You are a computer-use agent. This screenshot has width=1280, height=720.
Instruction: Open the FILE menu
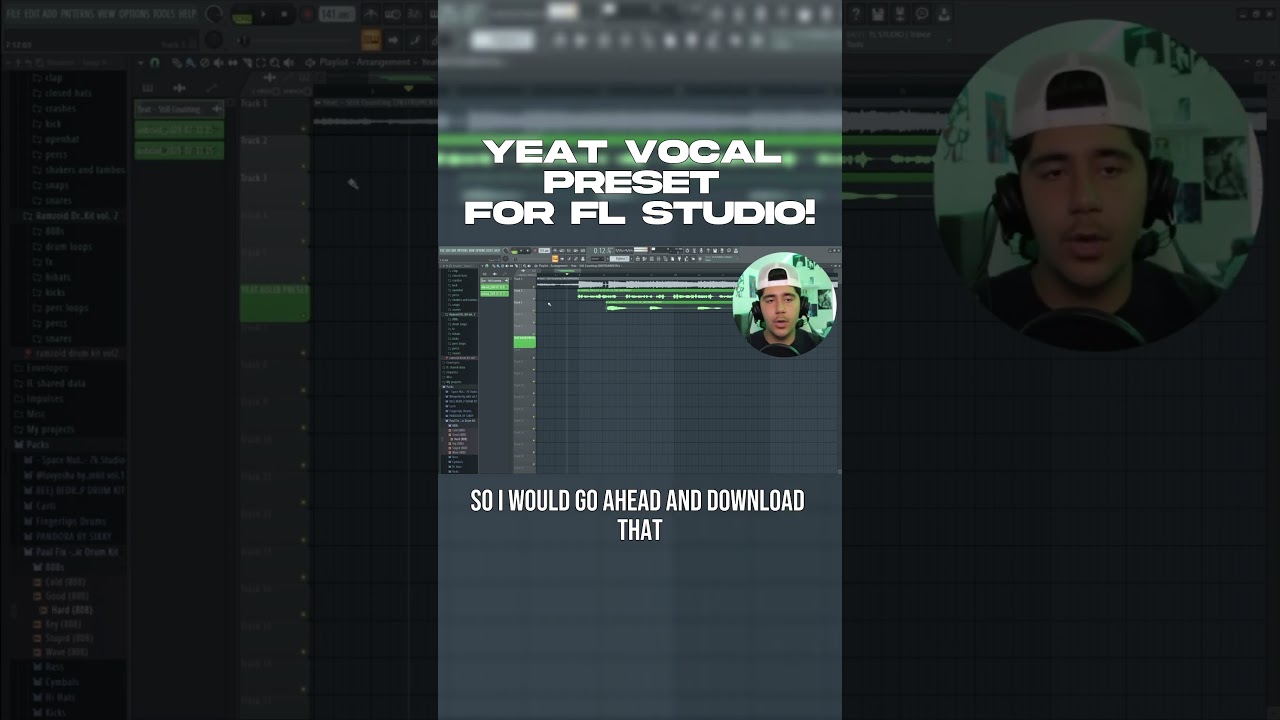pos(13,14)
